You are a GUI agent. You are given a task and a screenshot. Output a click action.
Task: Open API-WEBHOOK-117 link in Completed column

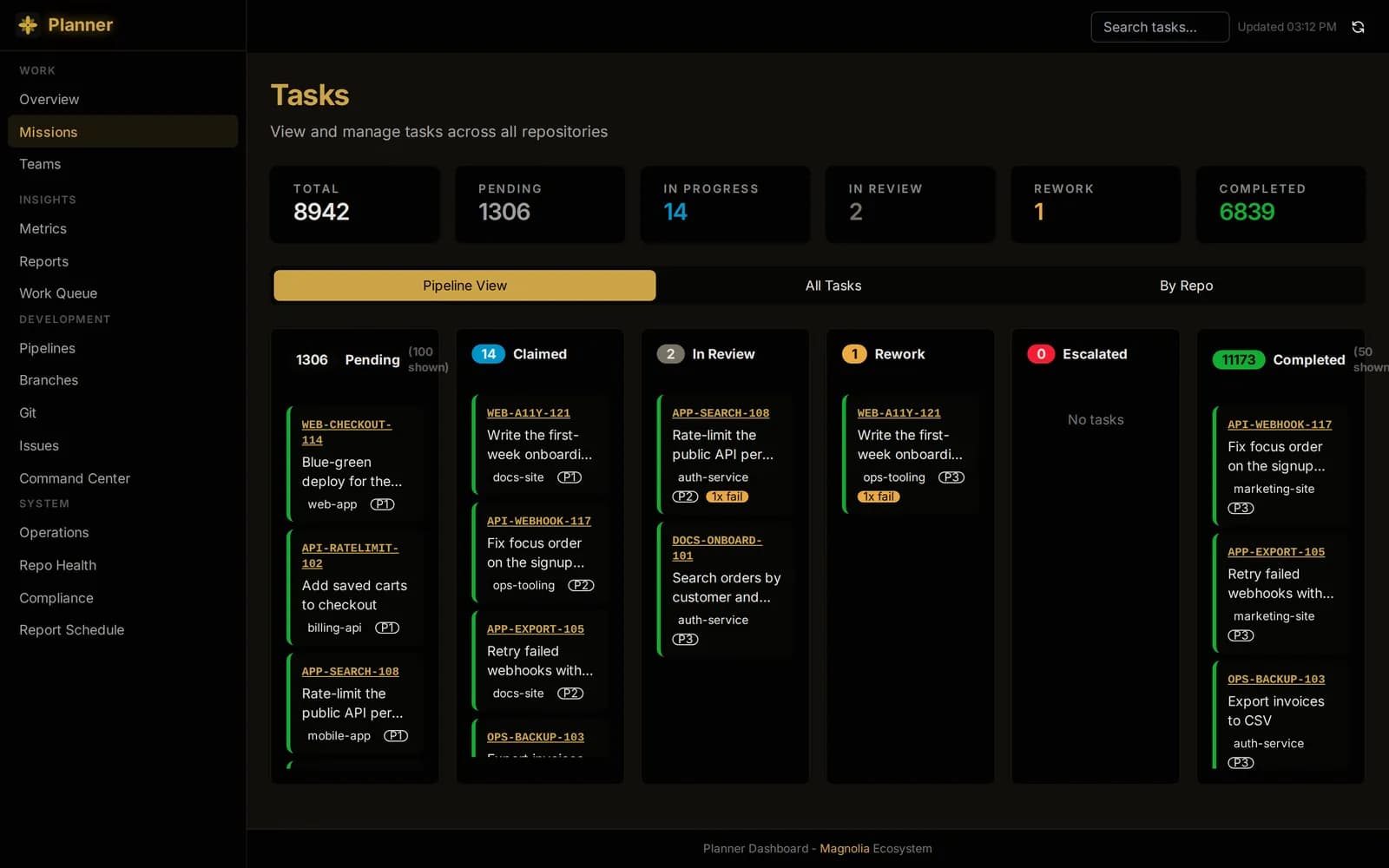coord(1280,424)
